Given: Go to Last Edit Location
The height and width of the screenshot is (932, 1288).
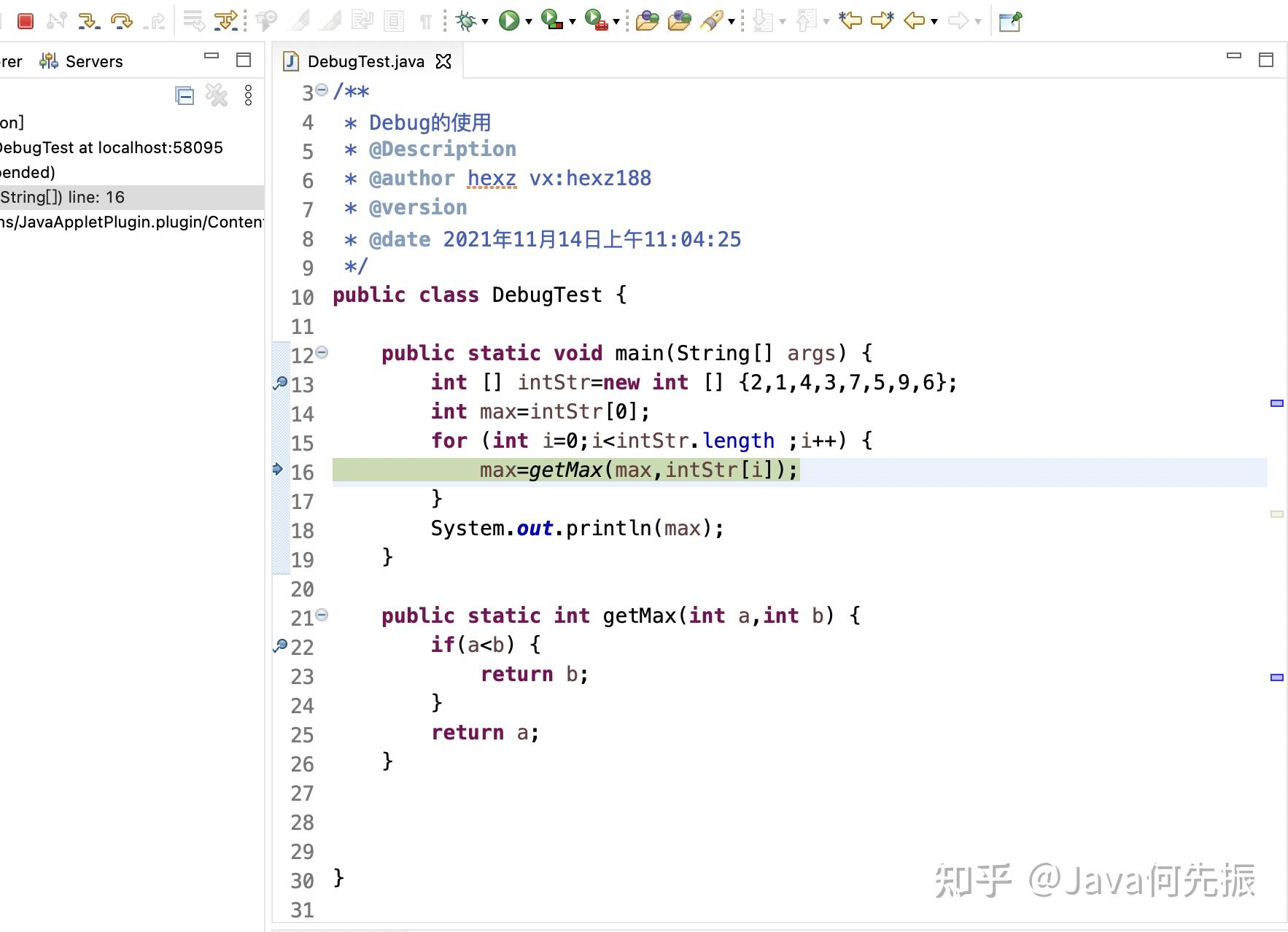Looking at the screenshot, I should [850, 21].
